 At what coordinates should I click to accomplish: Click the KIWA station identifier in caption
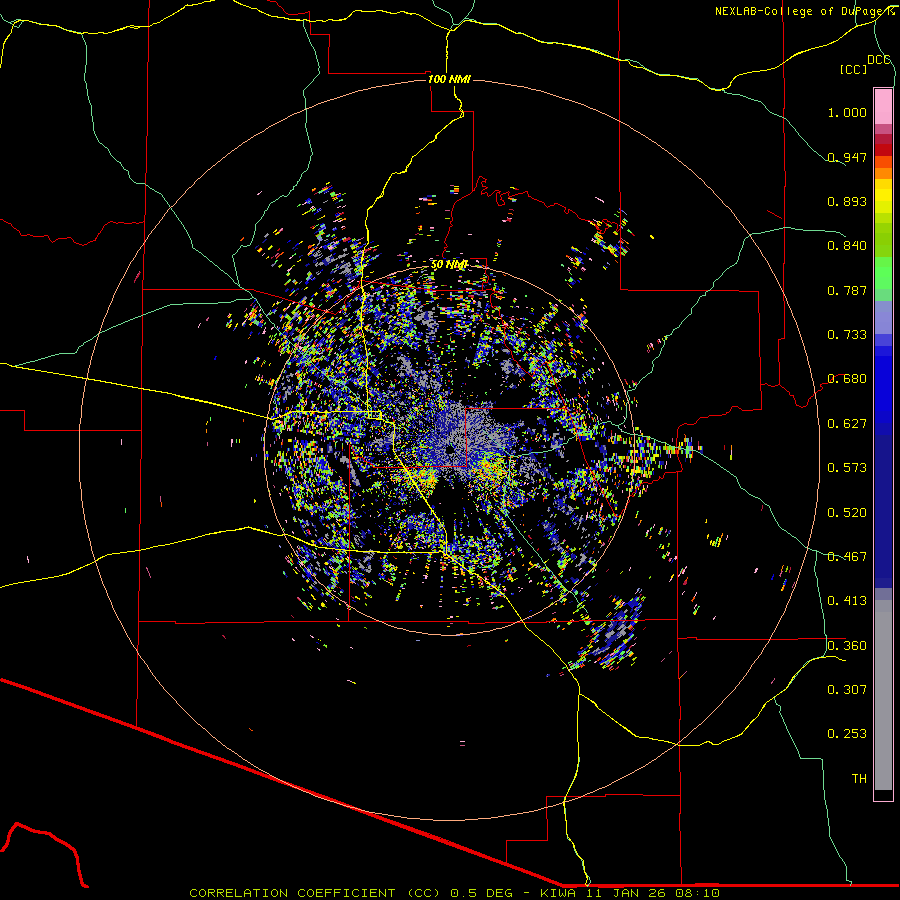(559, 893)
